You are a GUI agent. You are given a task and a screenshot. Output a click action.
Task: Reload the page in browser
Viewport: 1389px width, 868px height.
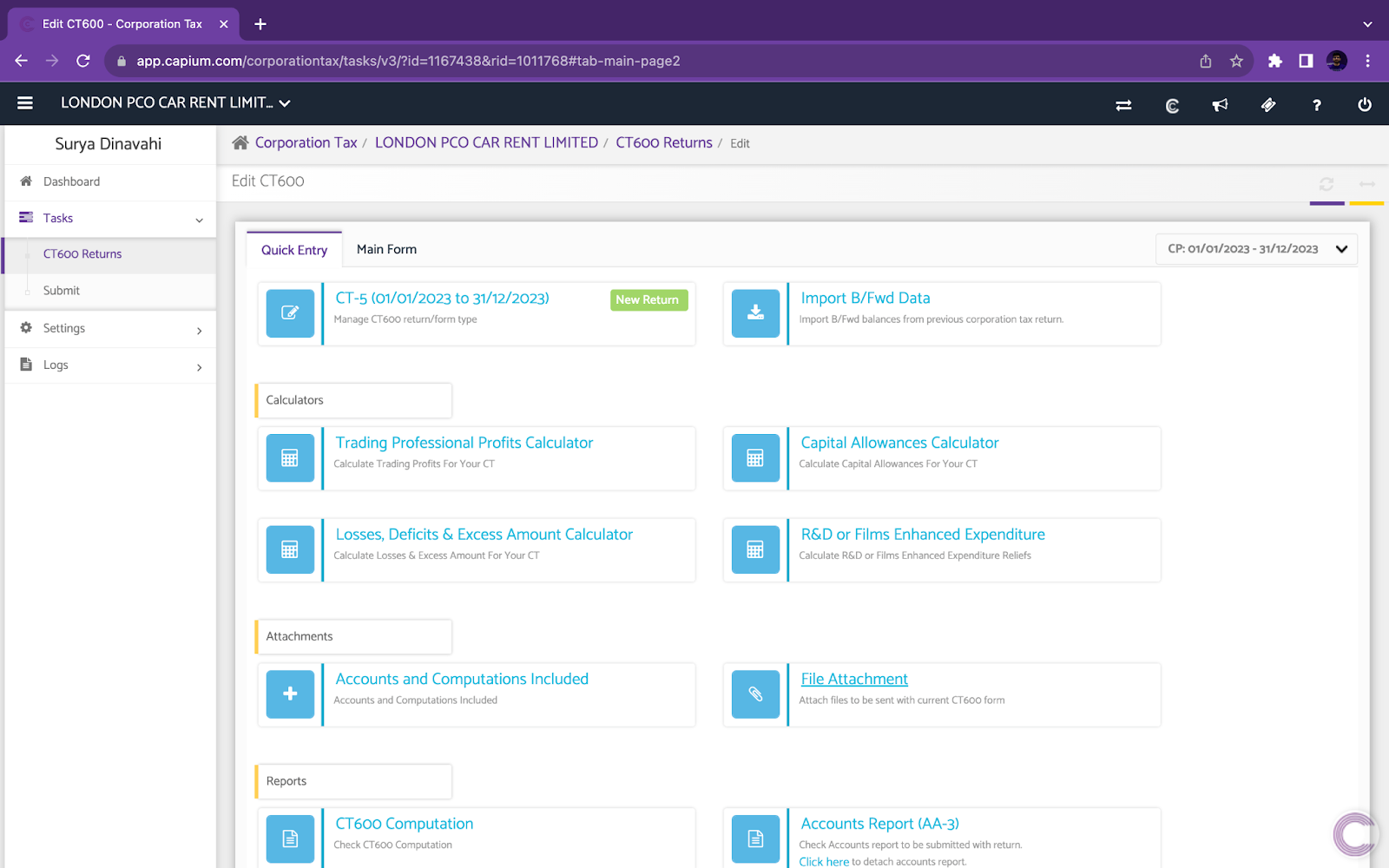pyautogui.click(x=83, y=61)
